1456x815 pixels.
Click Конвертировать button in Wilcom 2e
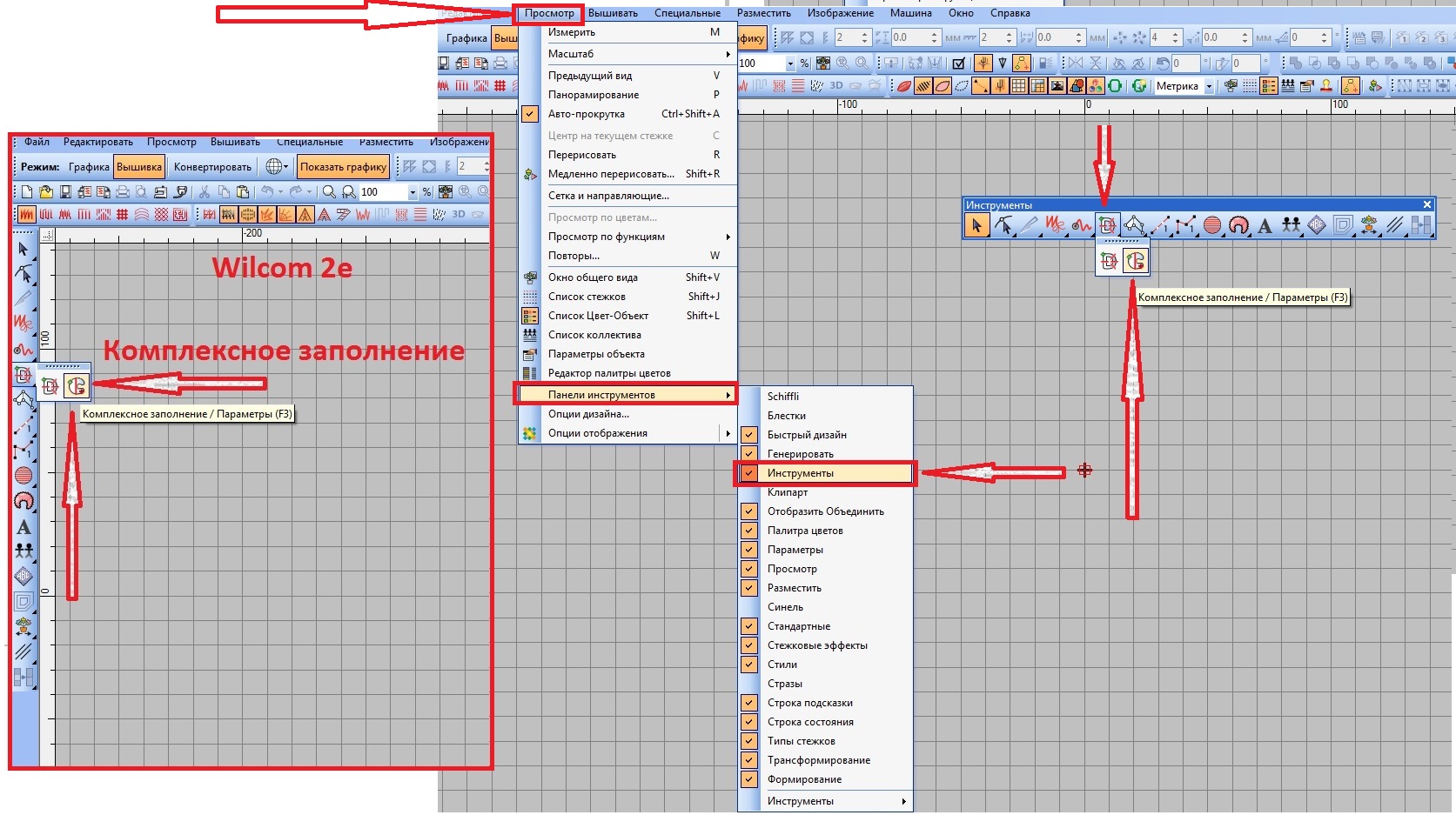click(x=212, y=167)
